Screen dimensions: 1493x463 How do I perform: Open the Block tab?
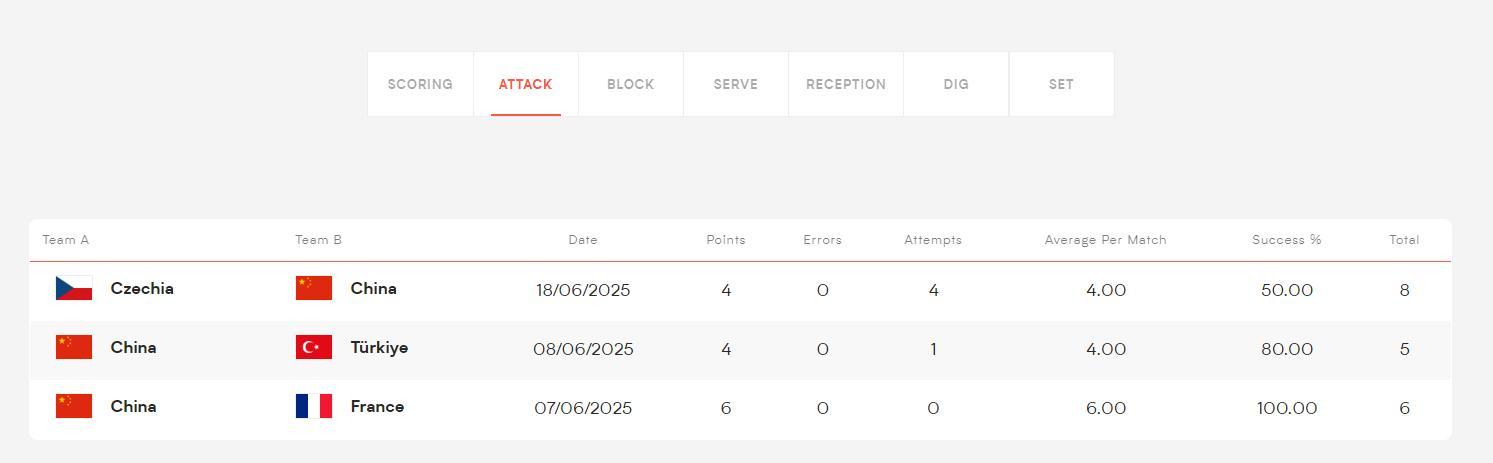click(630, 85)
